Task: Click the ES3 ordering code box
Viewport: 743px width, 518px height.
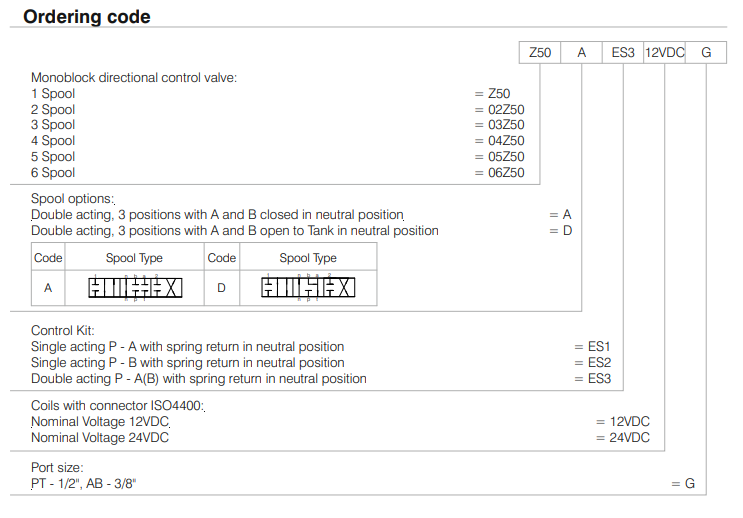Action: pos(623,53)
